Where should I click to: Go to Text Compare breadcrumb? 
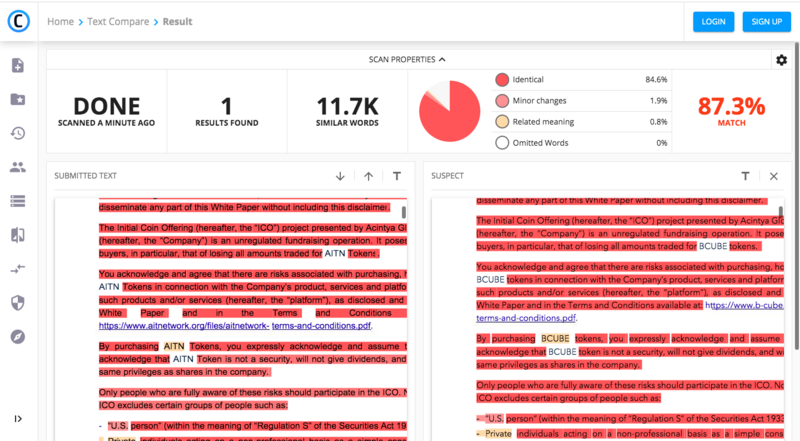click(118, 21)
